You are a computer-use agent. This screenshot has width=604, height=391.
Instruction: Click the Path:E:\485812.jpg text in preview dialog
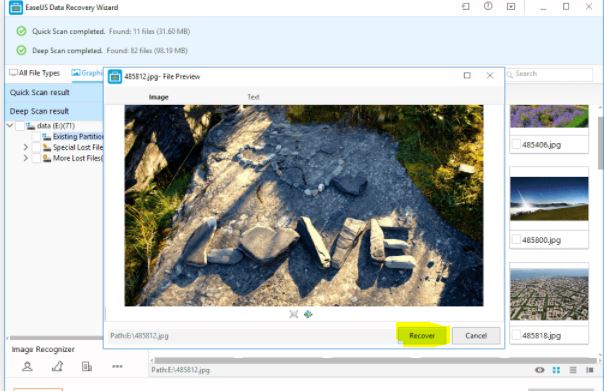tap(139, 336)
